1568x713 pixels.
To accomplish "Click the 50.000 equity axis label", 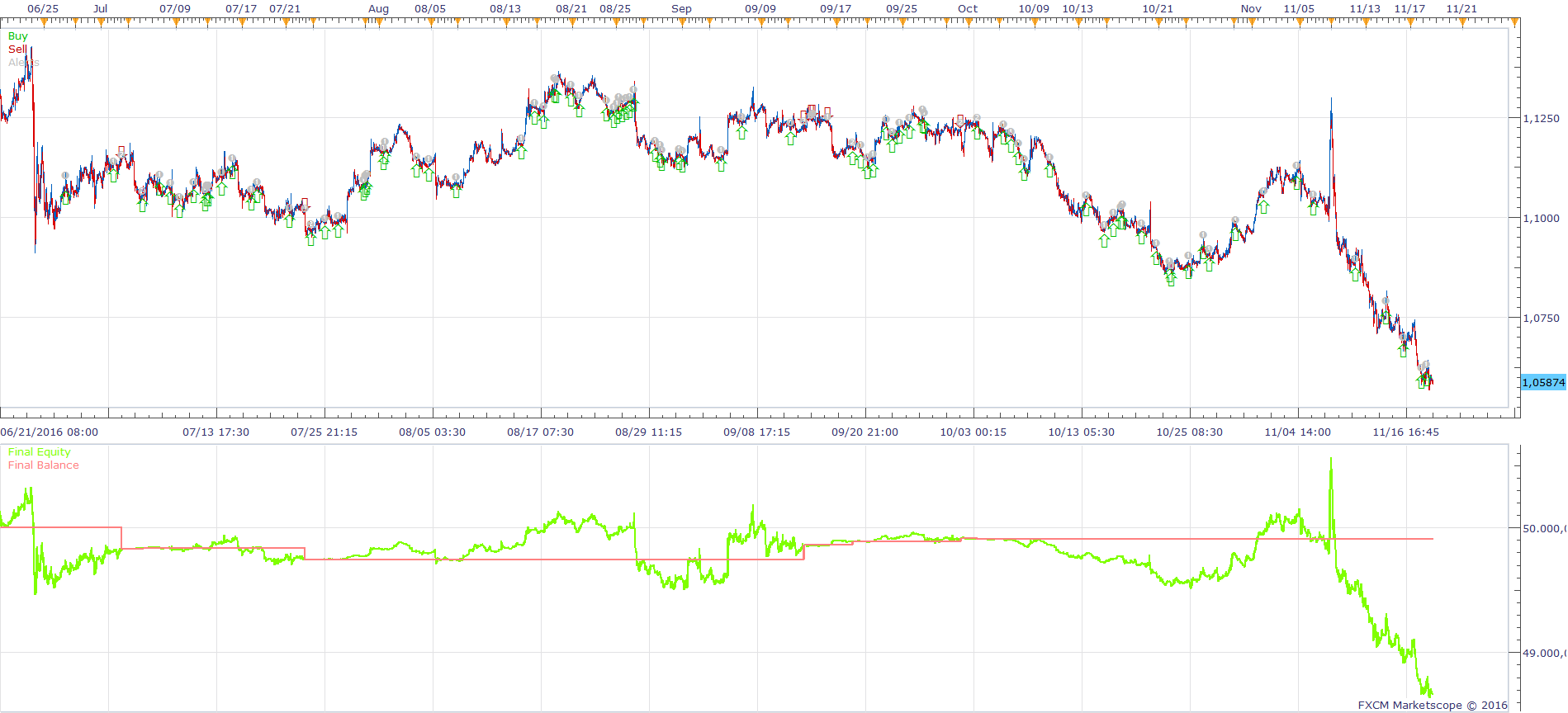I will (1543, 529).
